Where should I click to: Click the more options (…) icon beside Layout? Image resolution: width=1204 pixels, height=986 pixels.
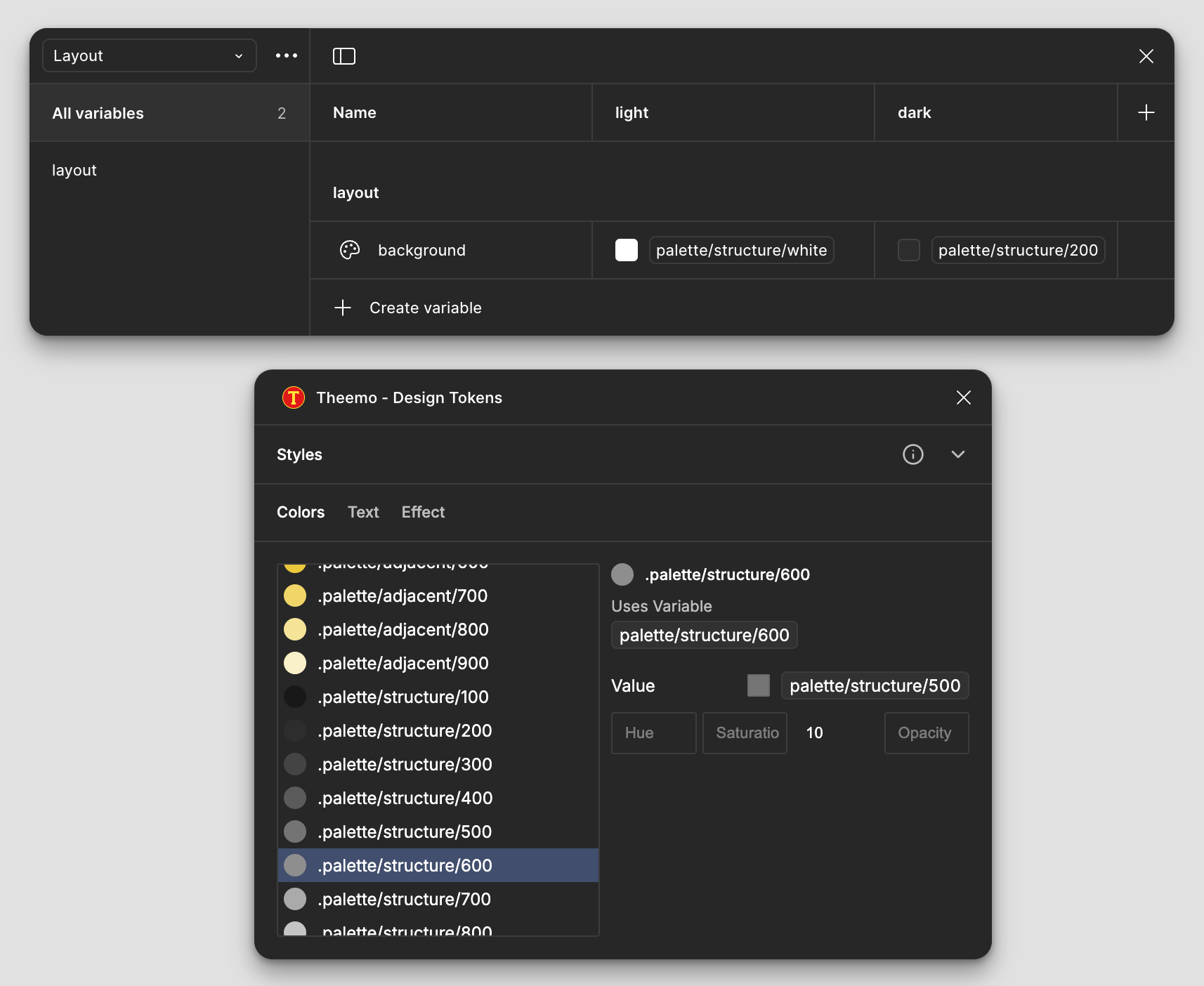point(286,55)
